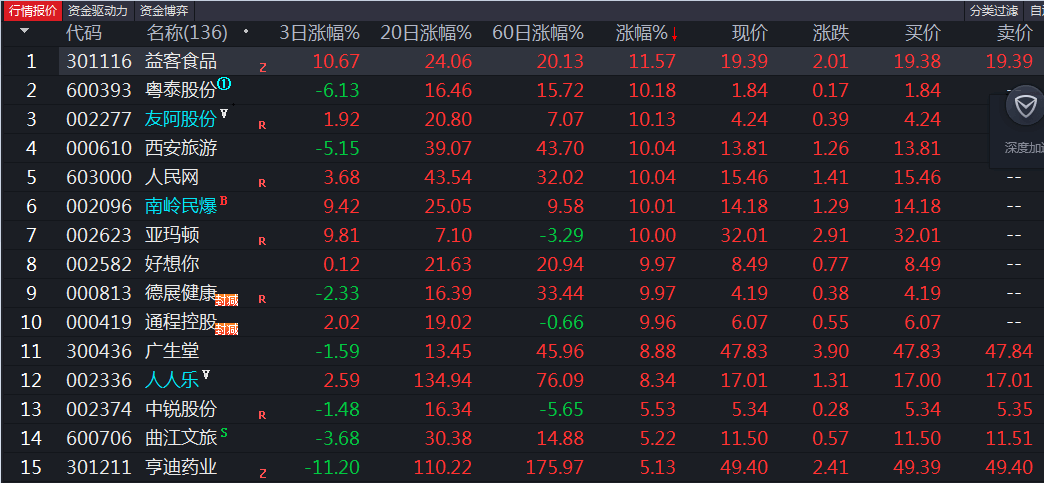Click the 封减 tag on 德展健康

[x=227, y=300]
